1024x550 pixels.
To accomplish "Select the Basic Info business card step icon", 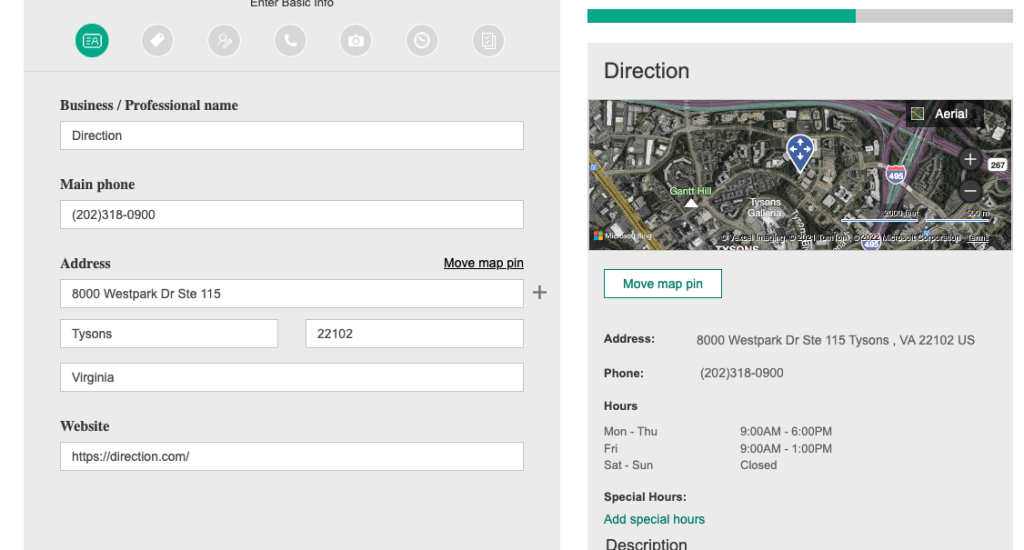I will (x=92, y=41).
